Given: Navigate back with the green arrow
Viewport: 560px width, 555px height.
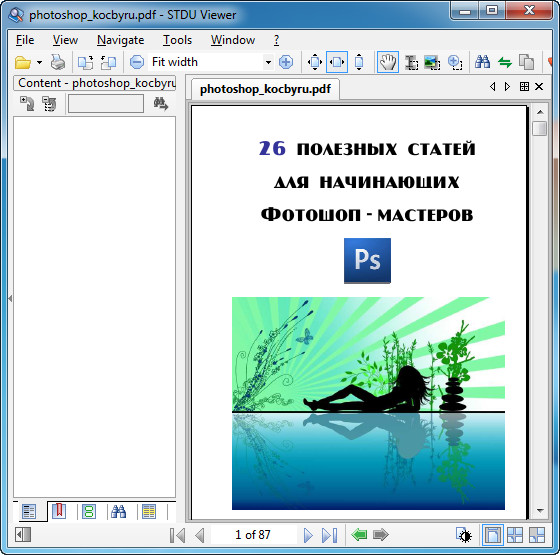Looking at the screenshot, I should tap(359, 535).
